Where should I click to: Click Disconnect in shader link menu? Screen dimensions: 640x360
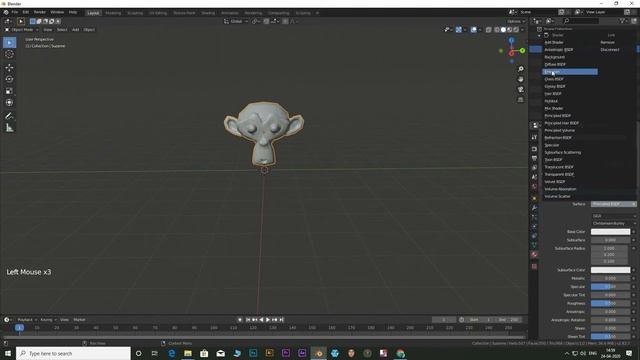tap(610, 50)
